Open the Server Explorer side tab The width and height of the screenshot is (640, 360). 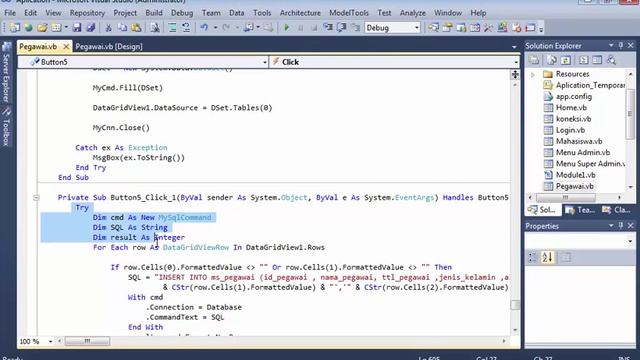tap(6, 73)
